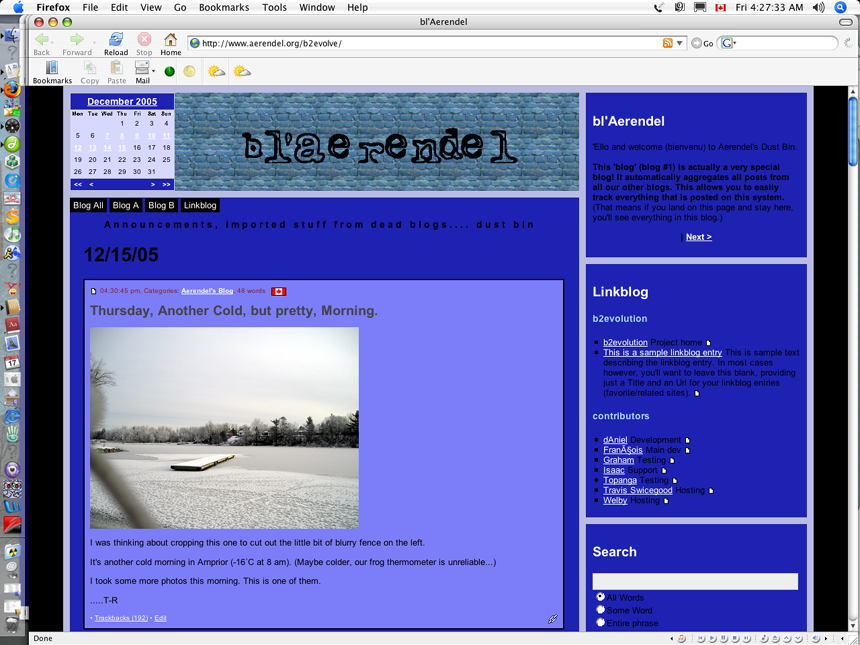The height and width of the screenshot is (645, 860).
Task: Select the All Words radio button
Action: click(601, 597)
